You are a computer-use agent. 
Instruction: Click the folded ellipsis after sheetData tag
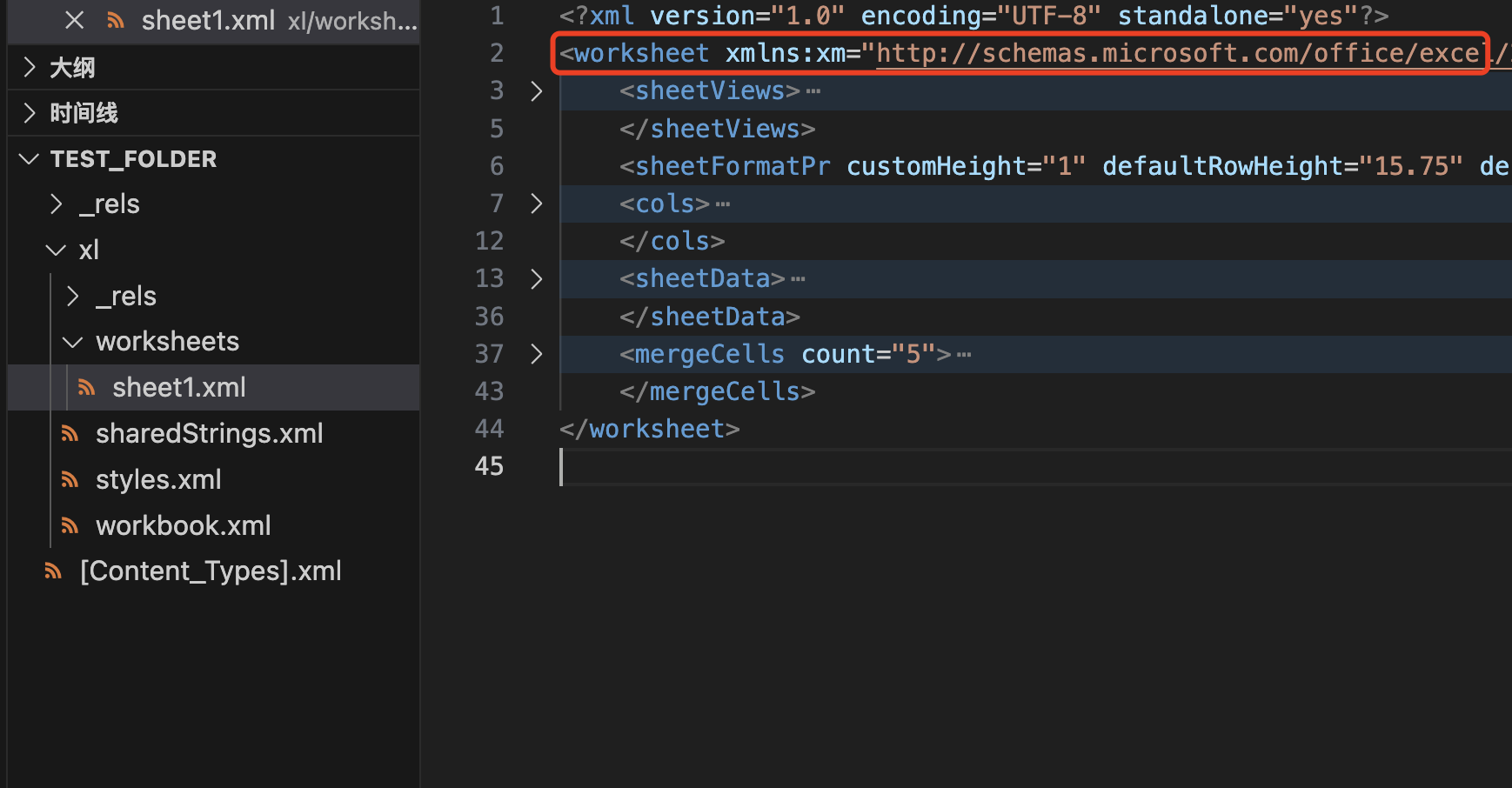(x=799, y=279)
